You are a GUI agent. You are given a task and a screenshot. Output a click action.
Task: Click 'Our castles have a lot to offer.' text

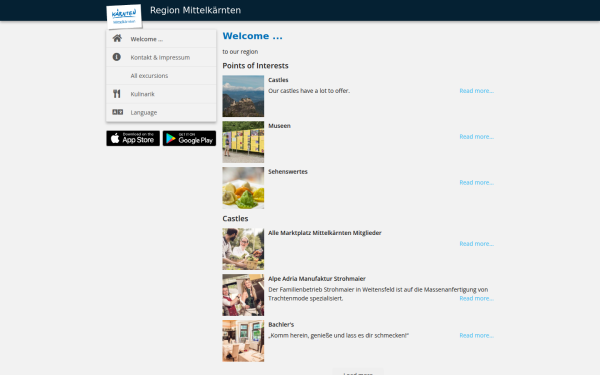pyautogui.click(x=309, y=91)
